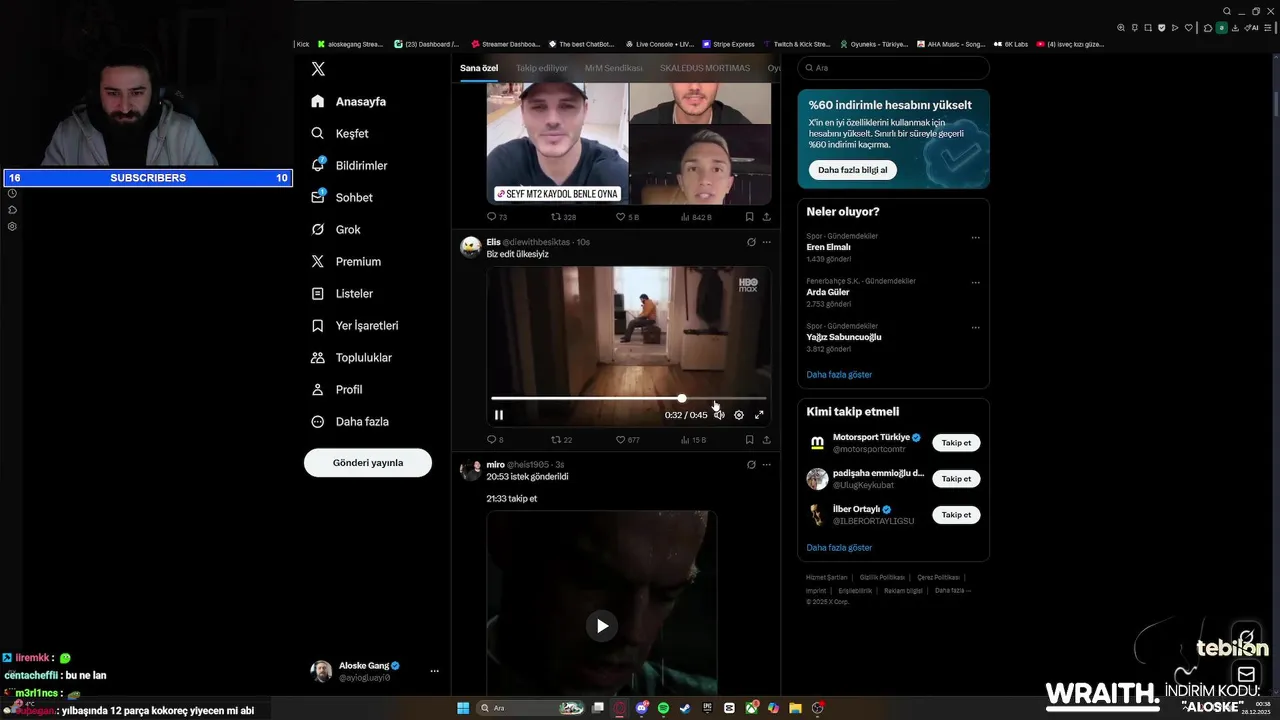Switch to MrM Sendikası tab
This screenshot has width=1280, height=720.
click(x=614, y=68)
